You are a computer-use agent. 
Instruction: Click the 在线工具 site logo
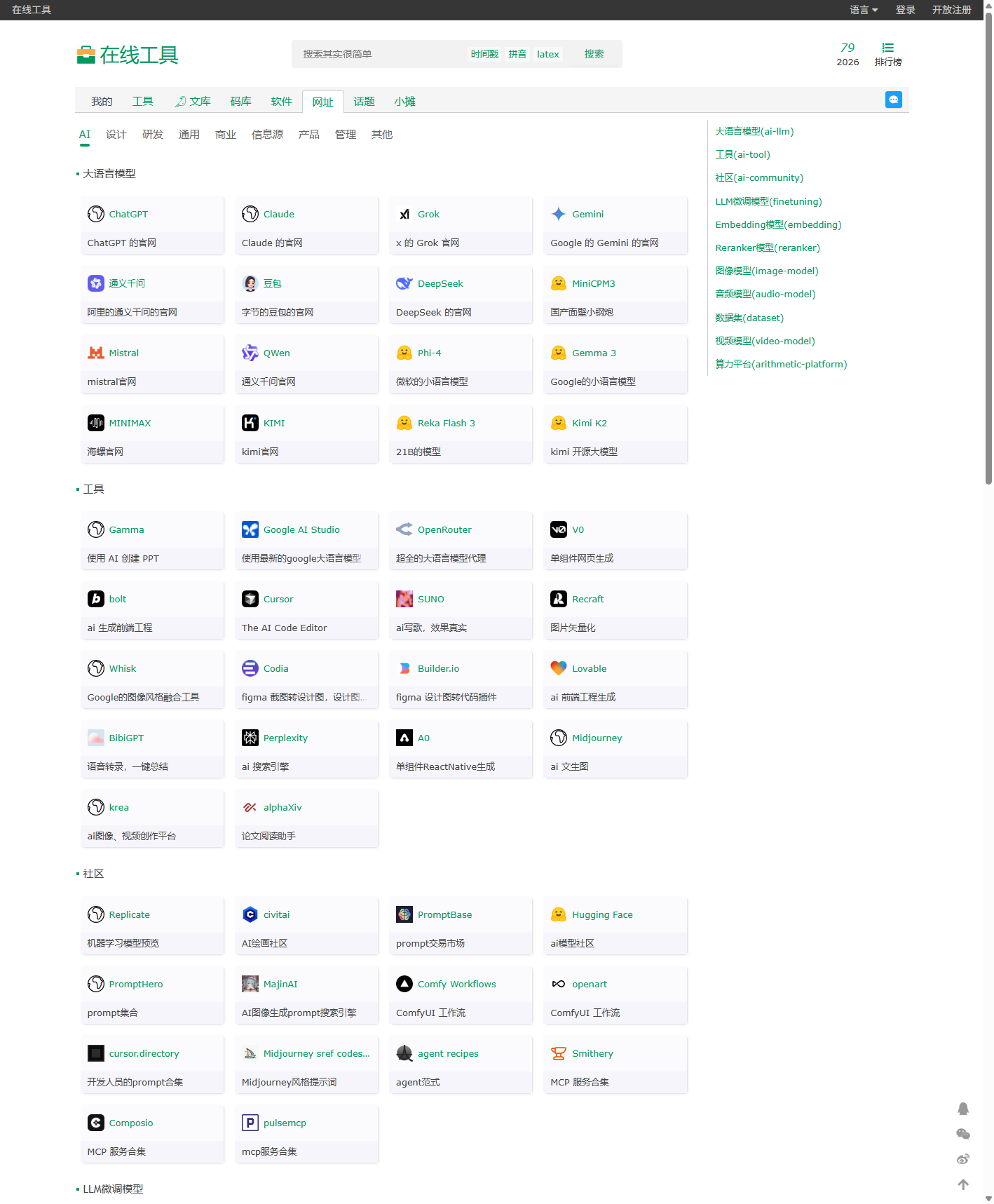point(128,55)
